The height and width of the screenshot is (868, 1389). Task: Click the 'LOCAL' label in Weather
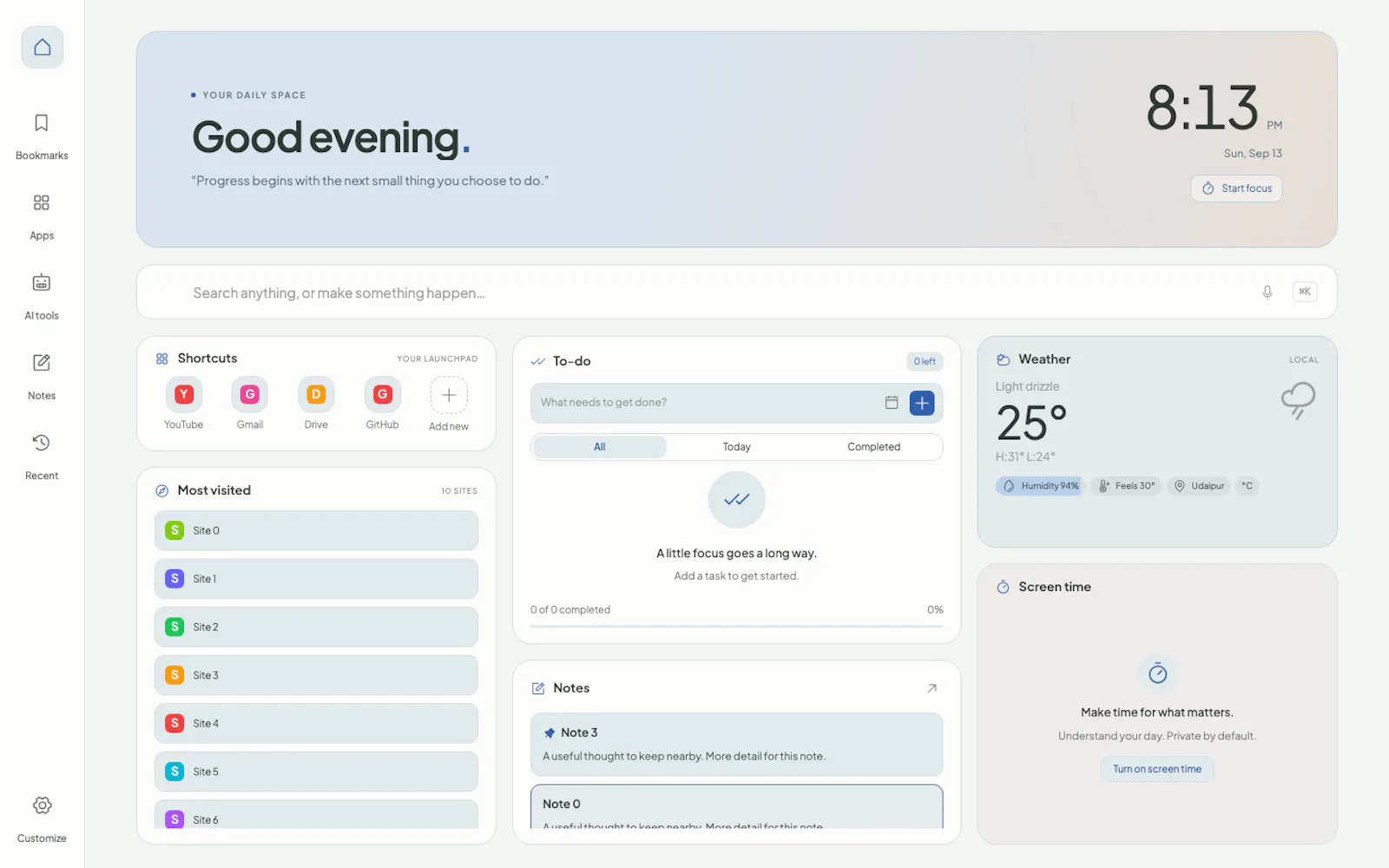coord(1304,360)
